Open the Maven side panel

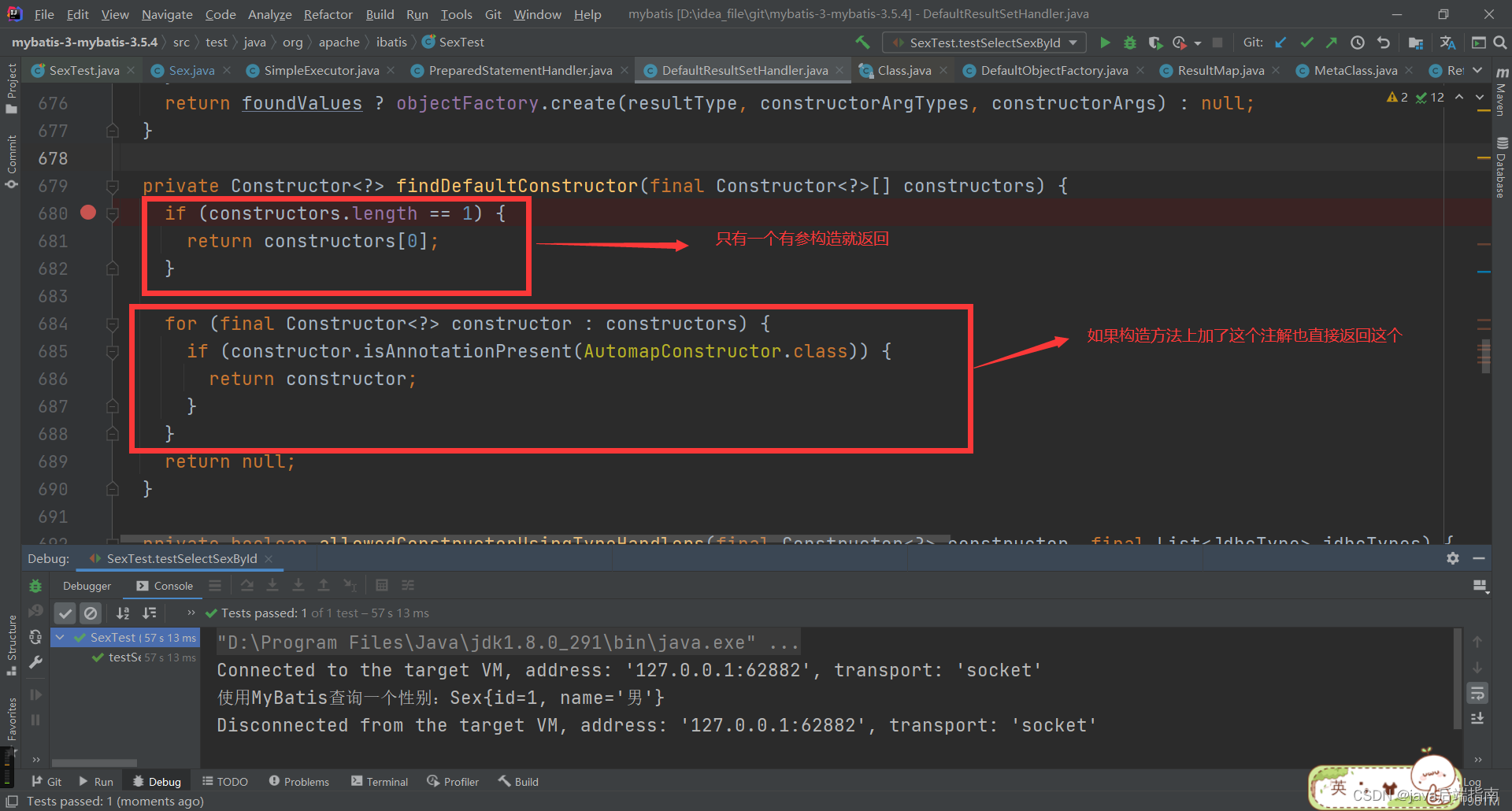point(1502,93)
